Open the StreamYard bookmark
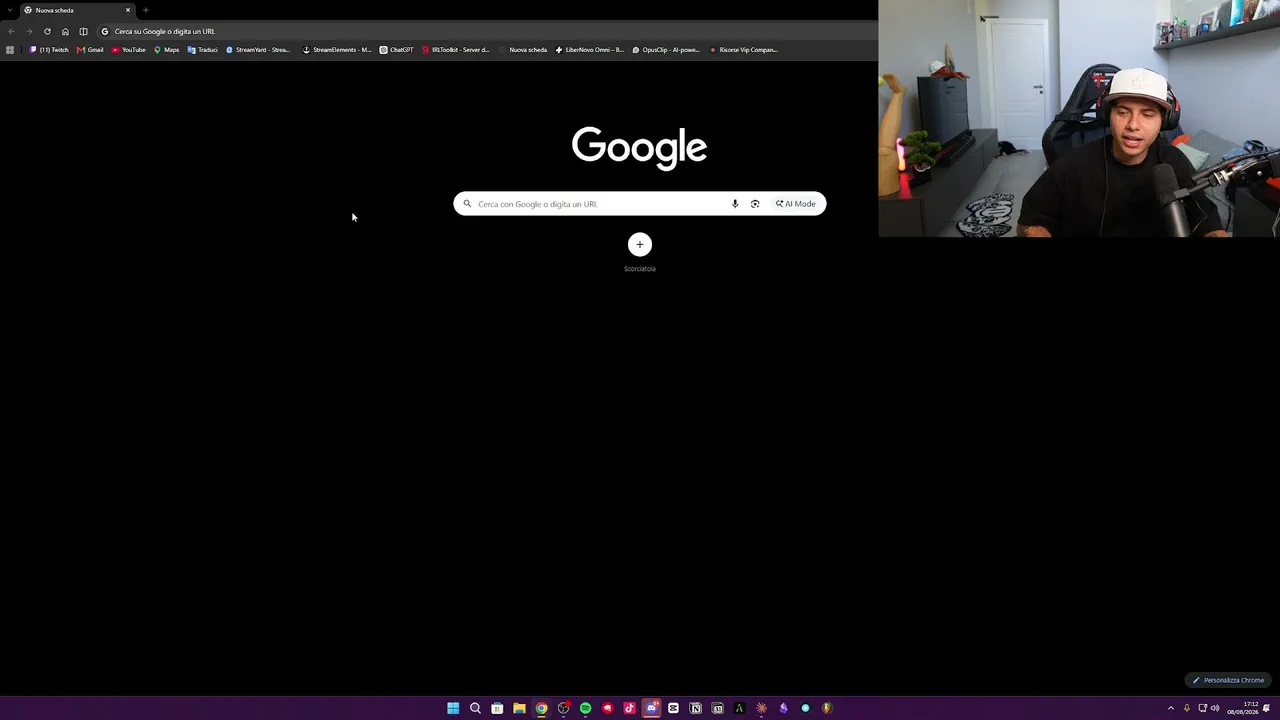 [x=258, y=50]
